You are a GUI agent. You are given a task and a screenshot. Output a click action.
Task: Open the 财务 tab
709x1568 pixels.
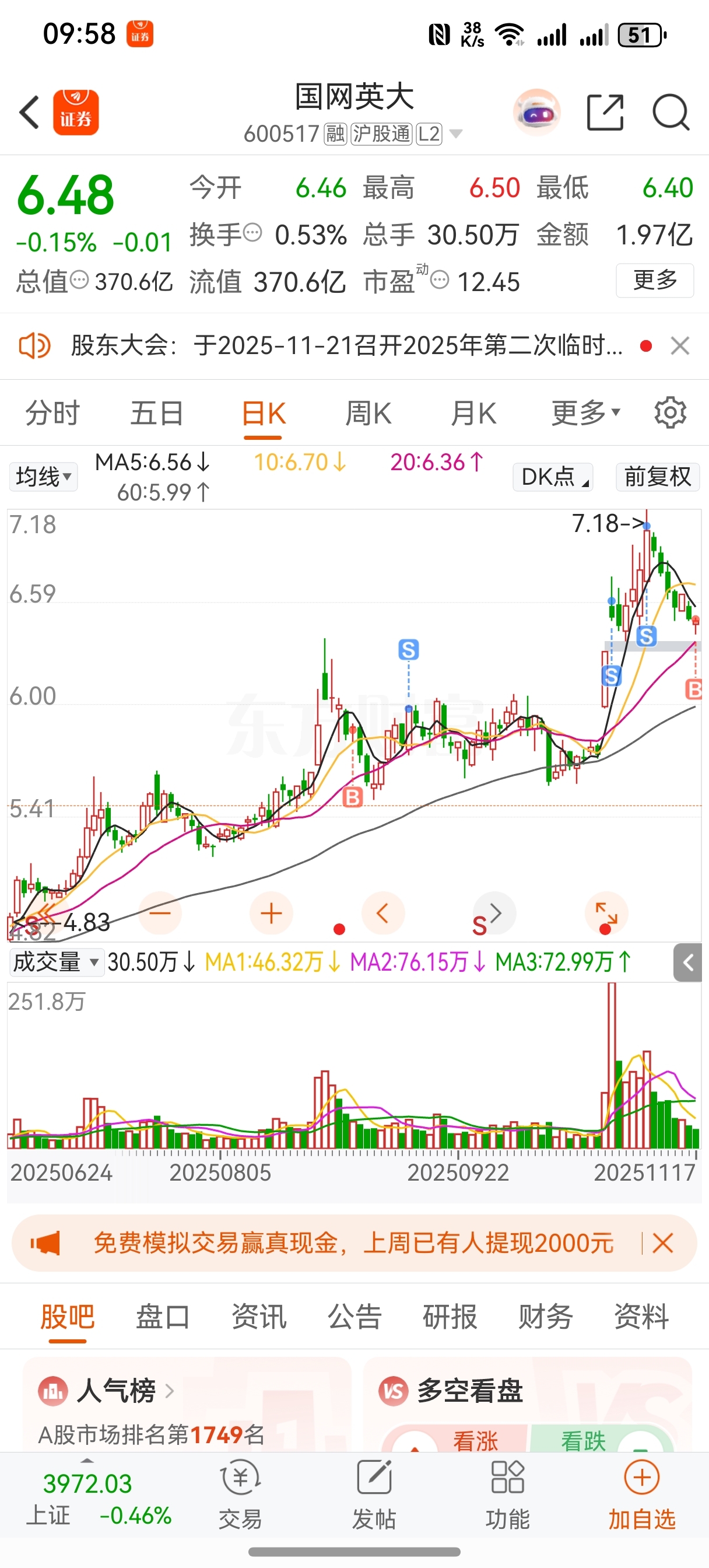[x=546, y=1317]
